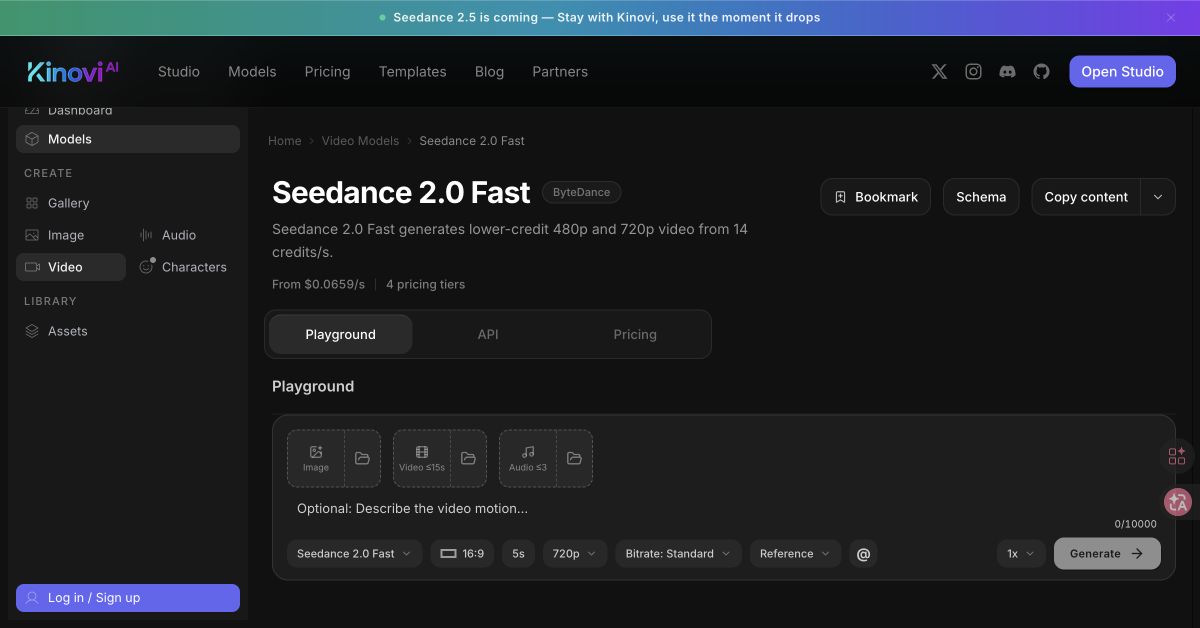Open the X (Twitter) social icon
Image resolution: width=1200 pixels, height=628 pixels.
tap(939, 72)
